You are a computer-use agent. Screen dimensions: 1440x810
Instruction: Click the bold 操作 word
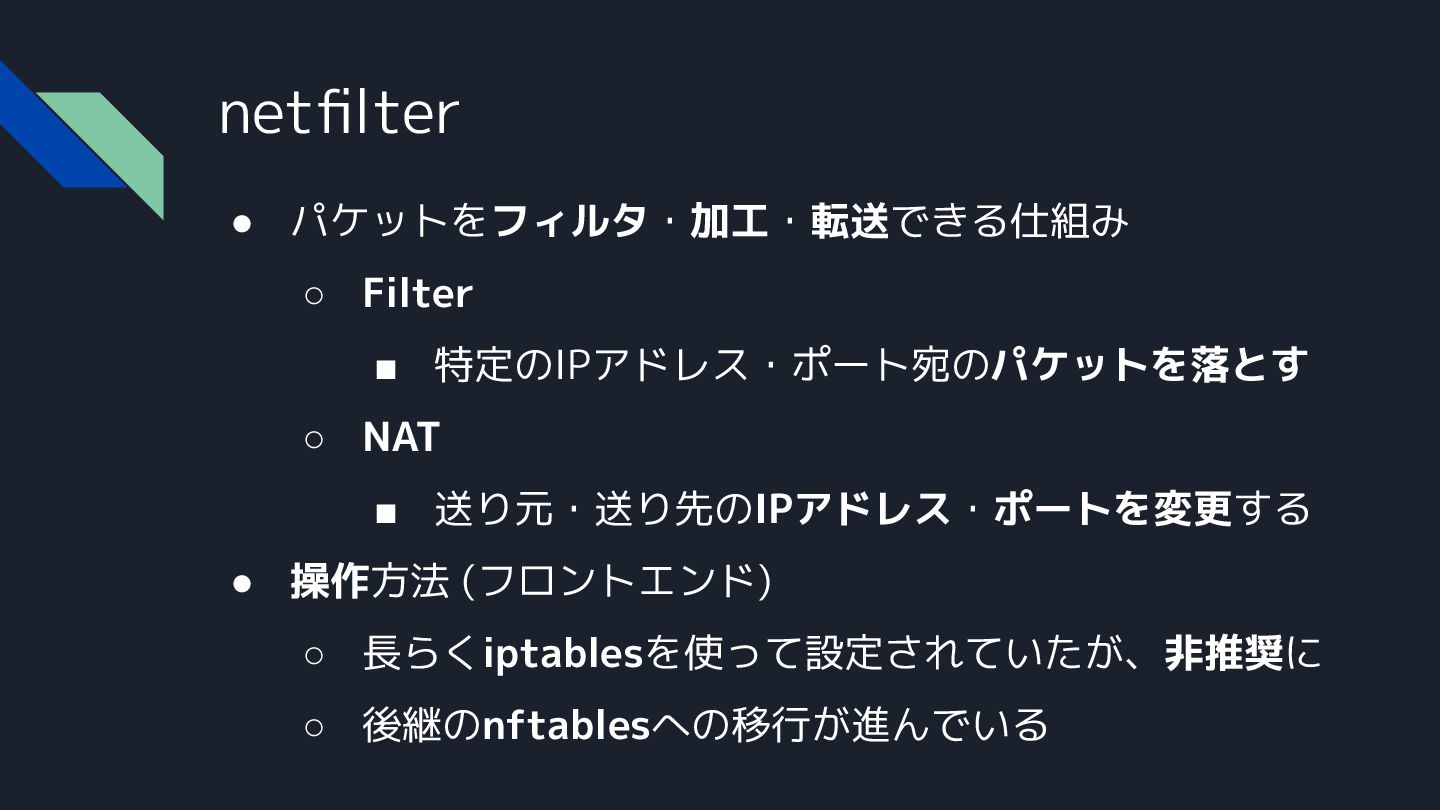tap(330, 581)
